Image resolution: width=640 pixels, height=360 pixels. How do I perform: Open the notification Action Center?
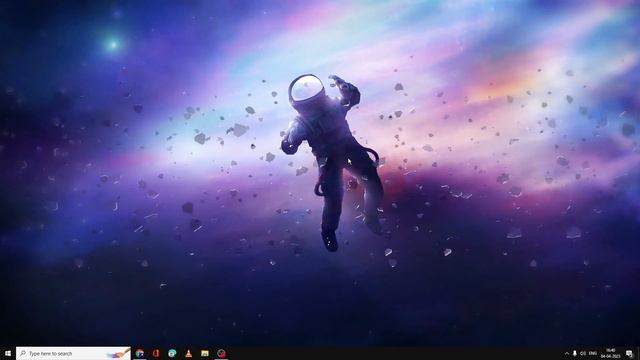629,353
